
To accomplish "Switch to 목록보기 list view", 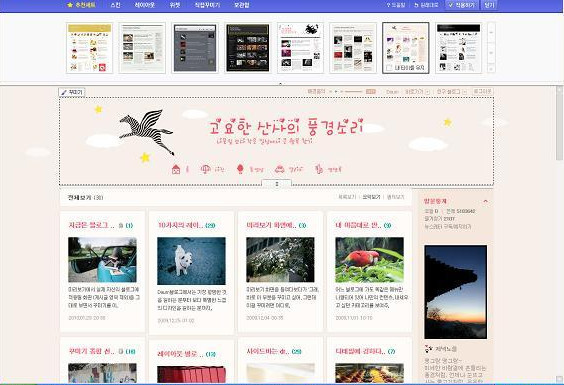I will [x=347, y=197].
